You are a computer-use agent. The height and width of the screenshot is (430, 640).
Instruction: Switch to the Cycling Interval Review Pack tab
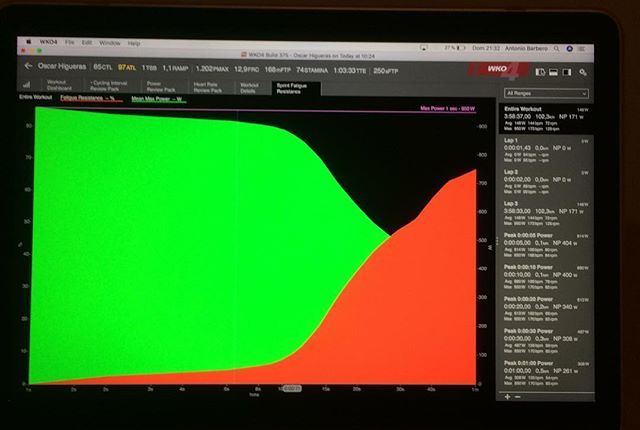(109, 86)
